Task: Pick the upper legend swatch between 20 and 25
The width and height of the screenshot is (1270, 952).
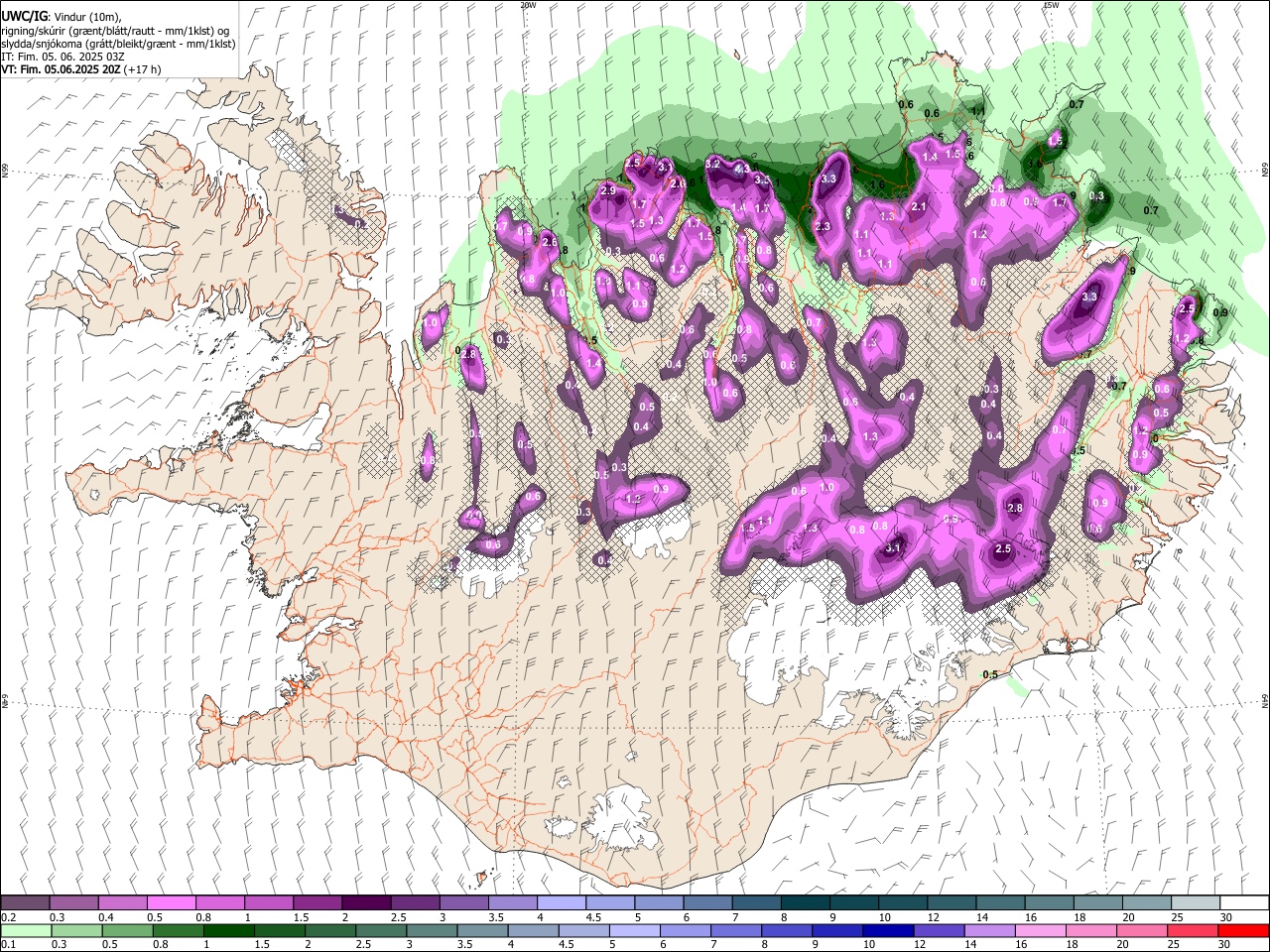Action: pos(1148,903)
